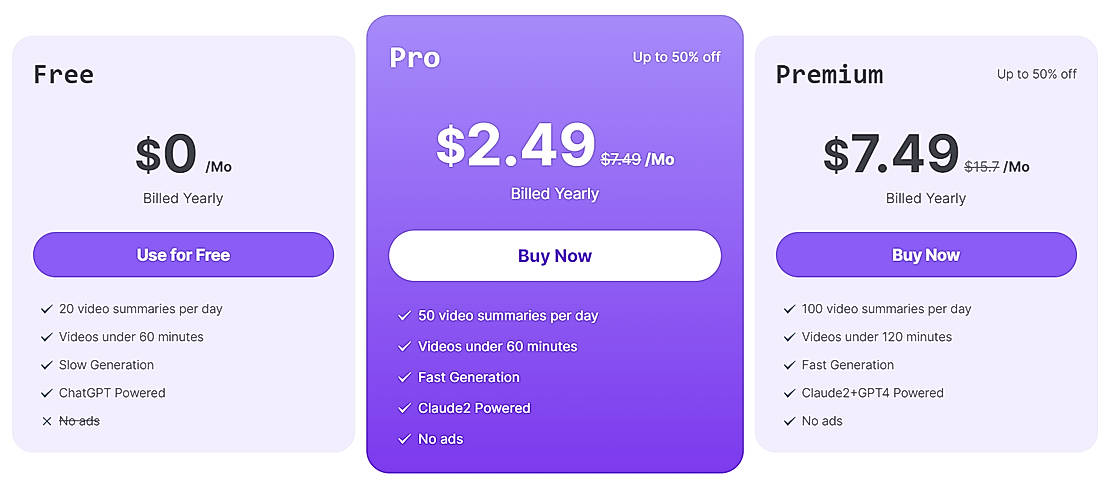1108x482 pixels.
Task: Select the Pro plan heading
Action: coord(415,58)
